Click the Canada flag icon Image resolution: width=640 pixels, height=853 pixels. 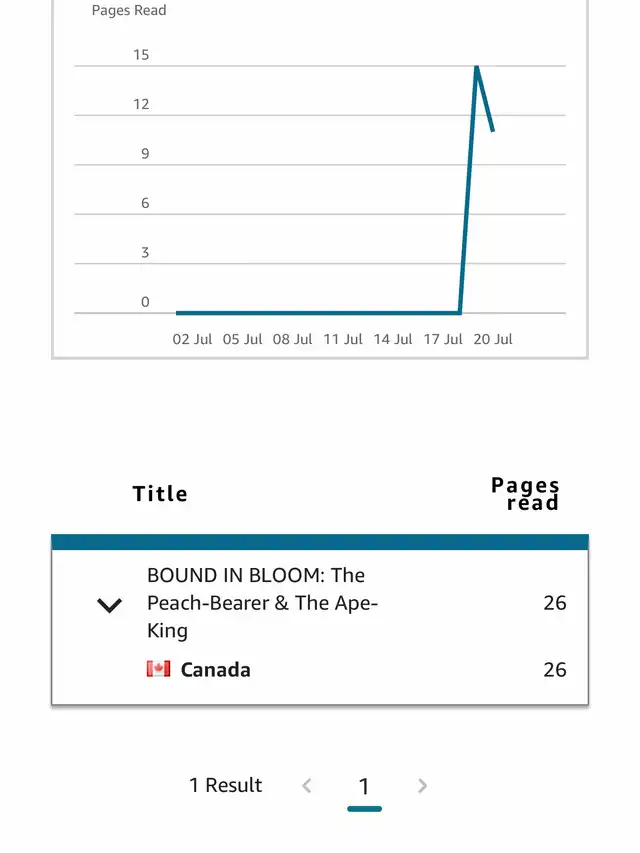pyautogui.click(x=158, y=669)
